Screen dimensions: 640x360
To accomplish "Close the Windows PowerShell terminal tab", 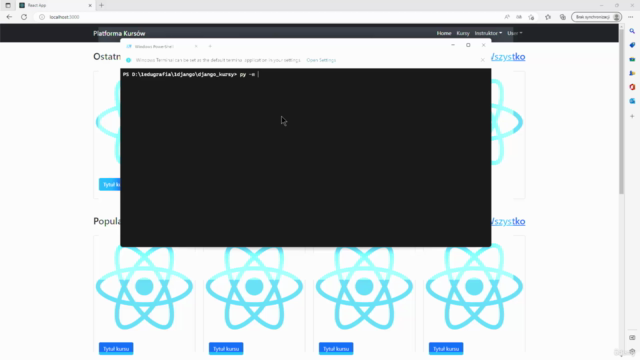I will coord(196,47).
